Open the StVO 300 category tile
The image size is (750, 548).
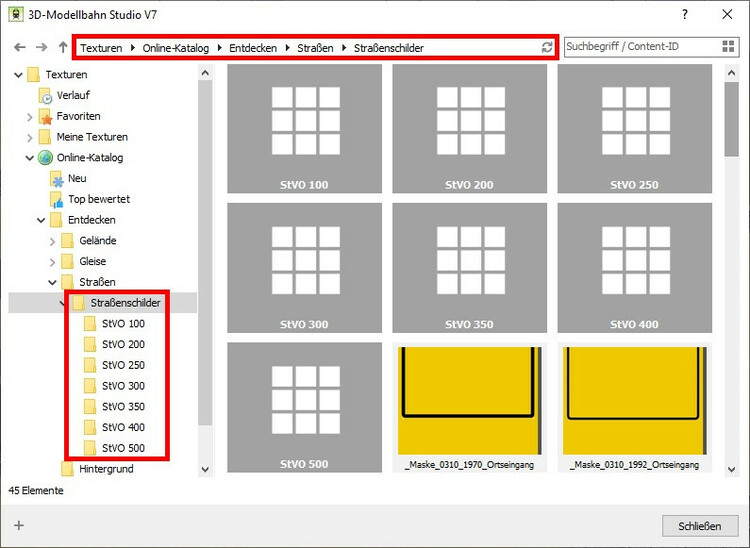coord(304,268)
